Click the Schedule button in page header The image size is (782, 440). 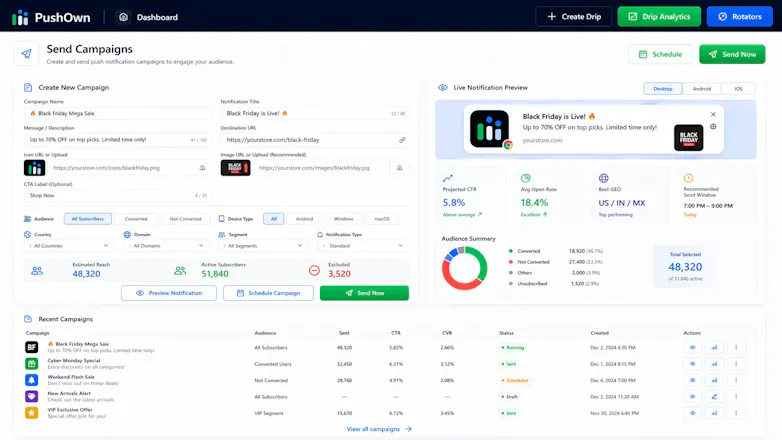coord(660,54)
